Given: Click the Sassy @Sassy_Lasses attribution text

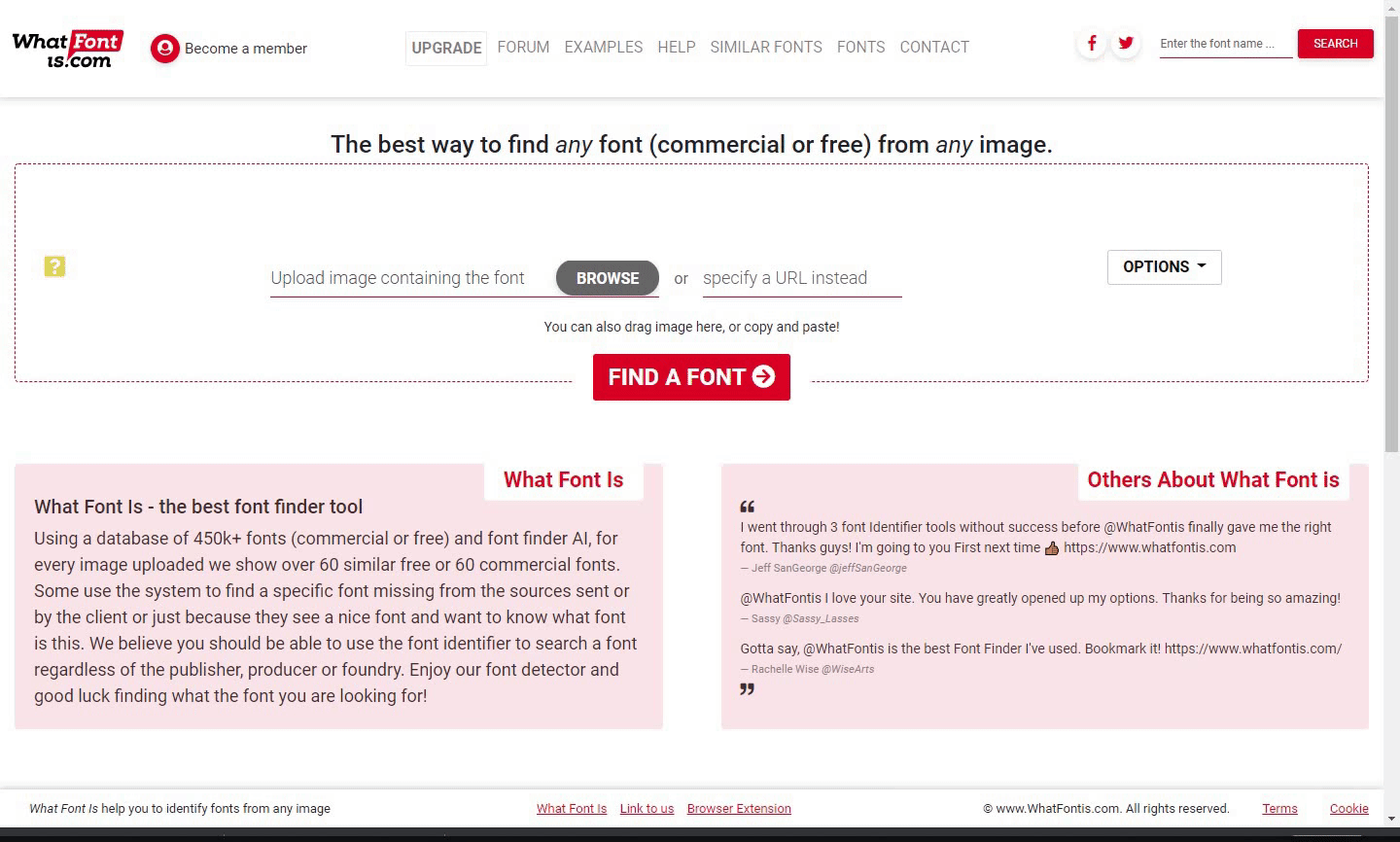Looking at the screenshot, I should (799, 618).
